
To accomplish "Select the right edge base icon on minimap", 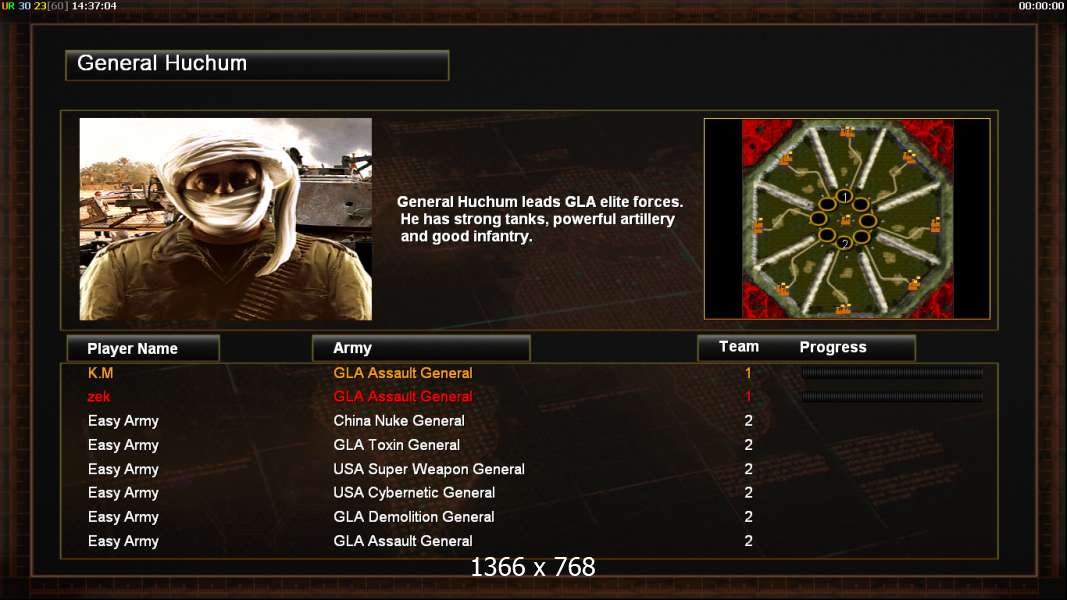I will [936, 224].
